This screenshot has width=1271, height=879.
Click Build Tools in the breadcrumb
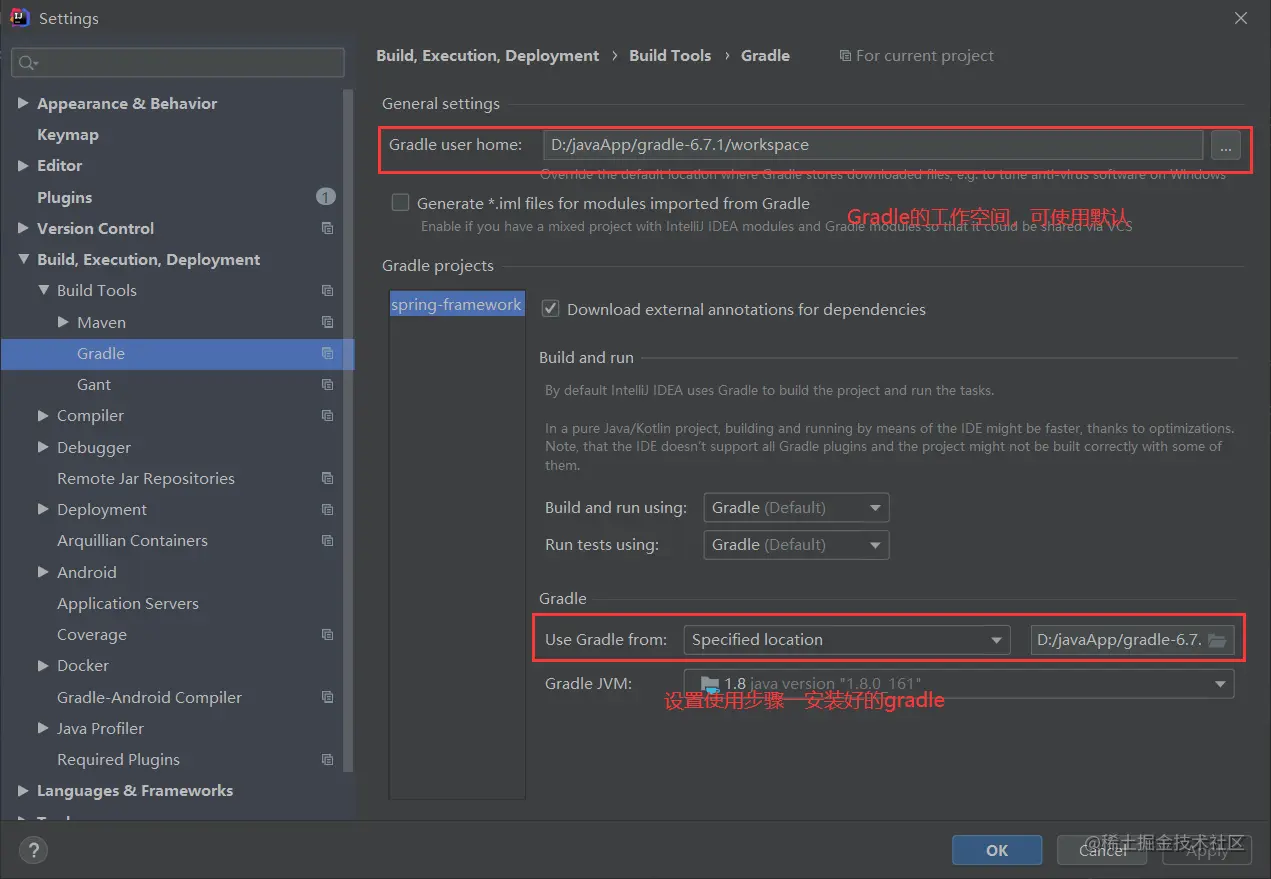coord(670,56)
